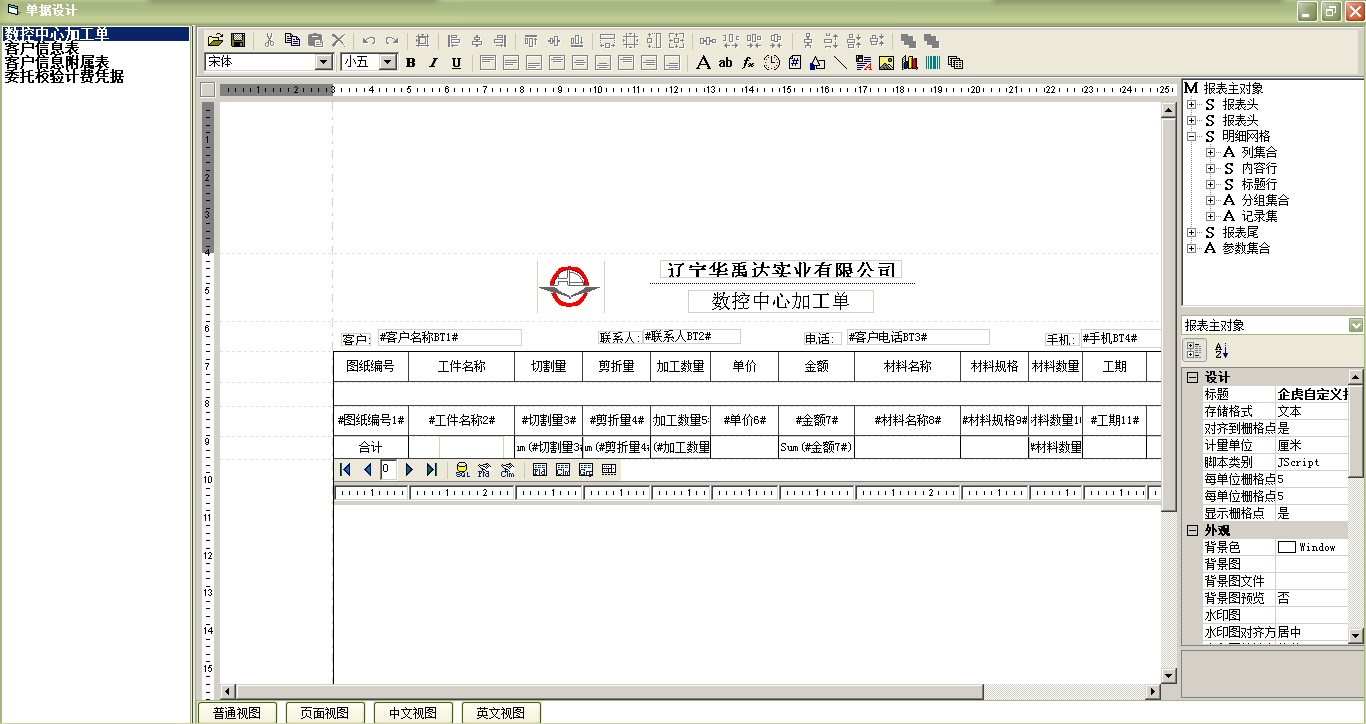
Task: Open SQL query editor for detail grid
Action: (x=462, y=469)
